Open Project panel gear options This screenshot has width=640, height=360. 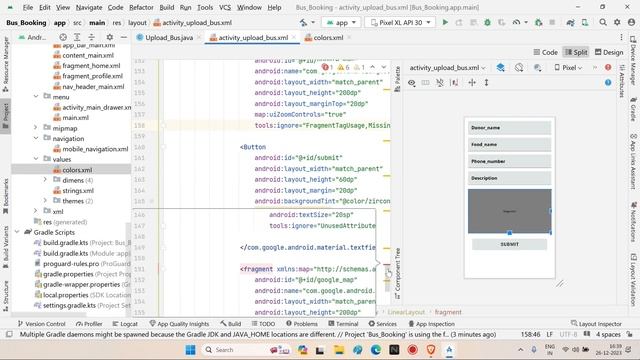coord(109,37)
